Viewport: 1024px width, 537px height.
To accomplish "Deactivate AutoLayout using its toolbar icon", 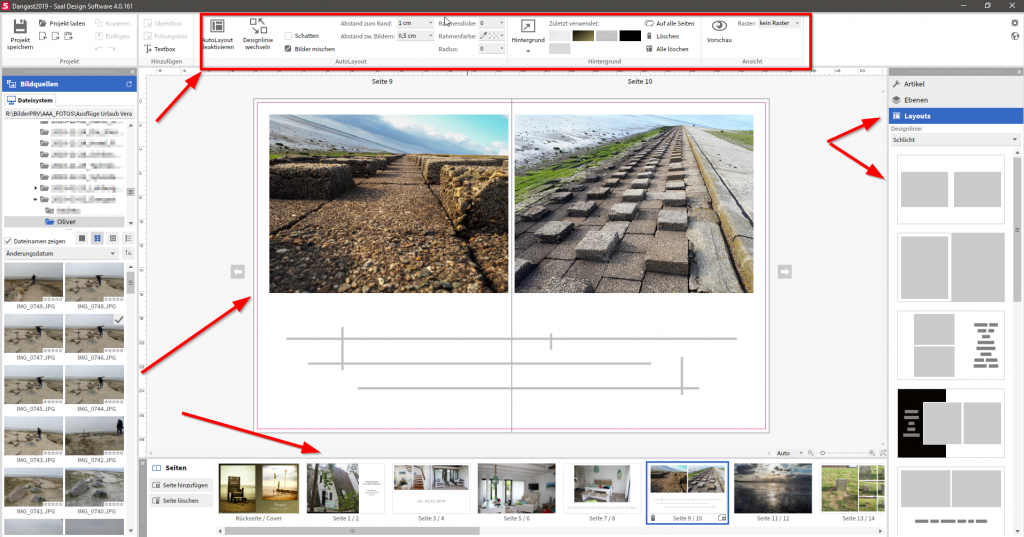I will (x=217, y=27).
